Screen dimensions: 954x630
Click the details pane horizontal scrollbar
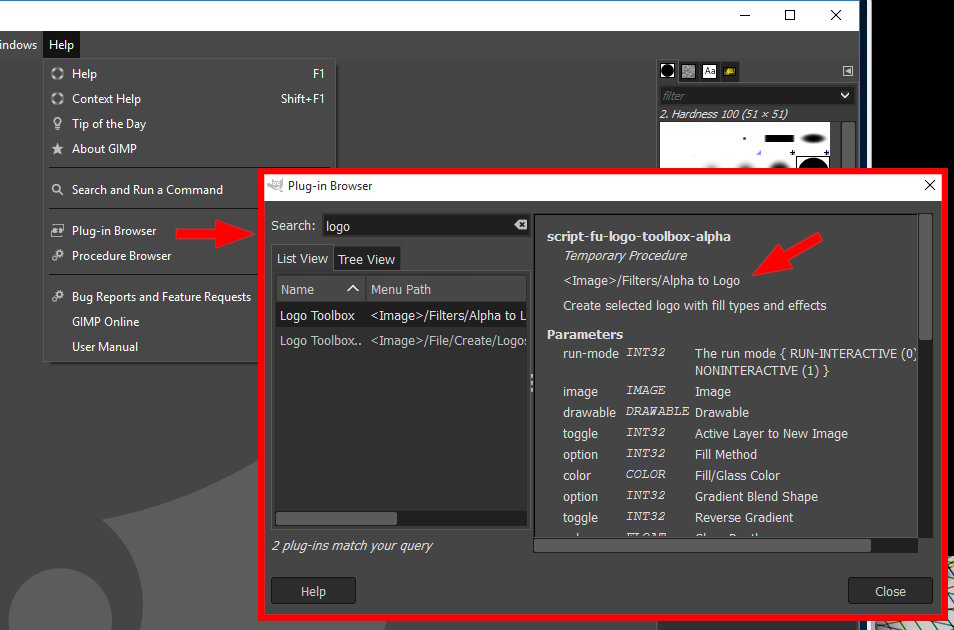[x=702, y=546]
